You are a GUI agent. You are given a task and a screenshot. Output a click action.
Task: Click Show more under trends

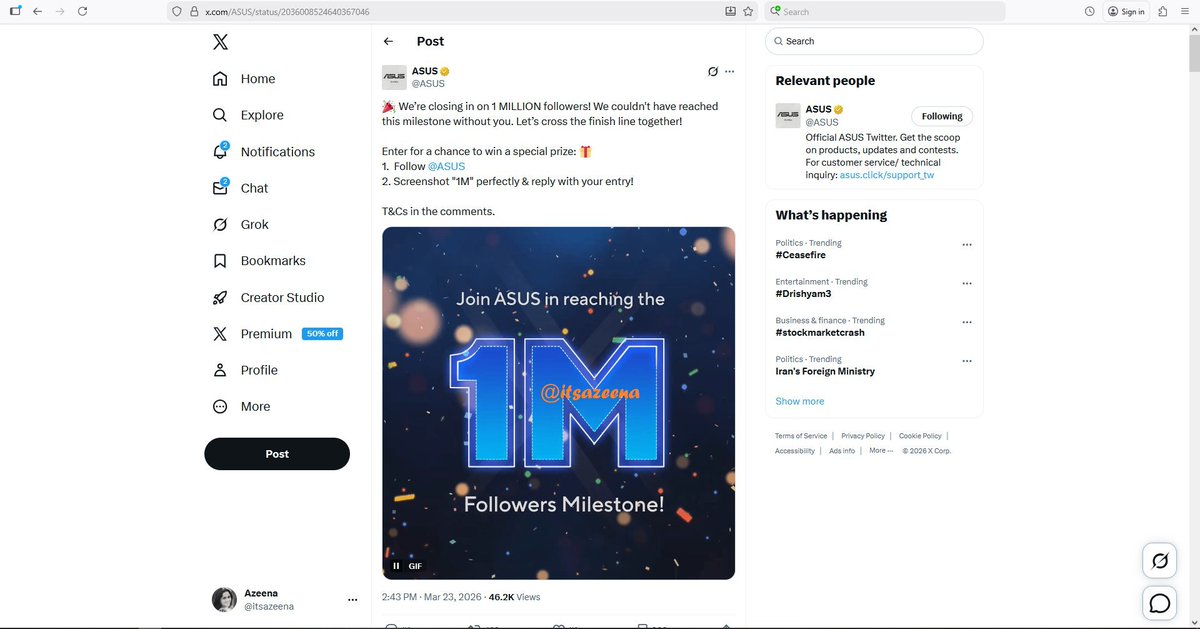[x=800, y=401]
